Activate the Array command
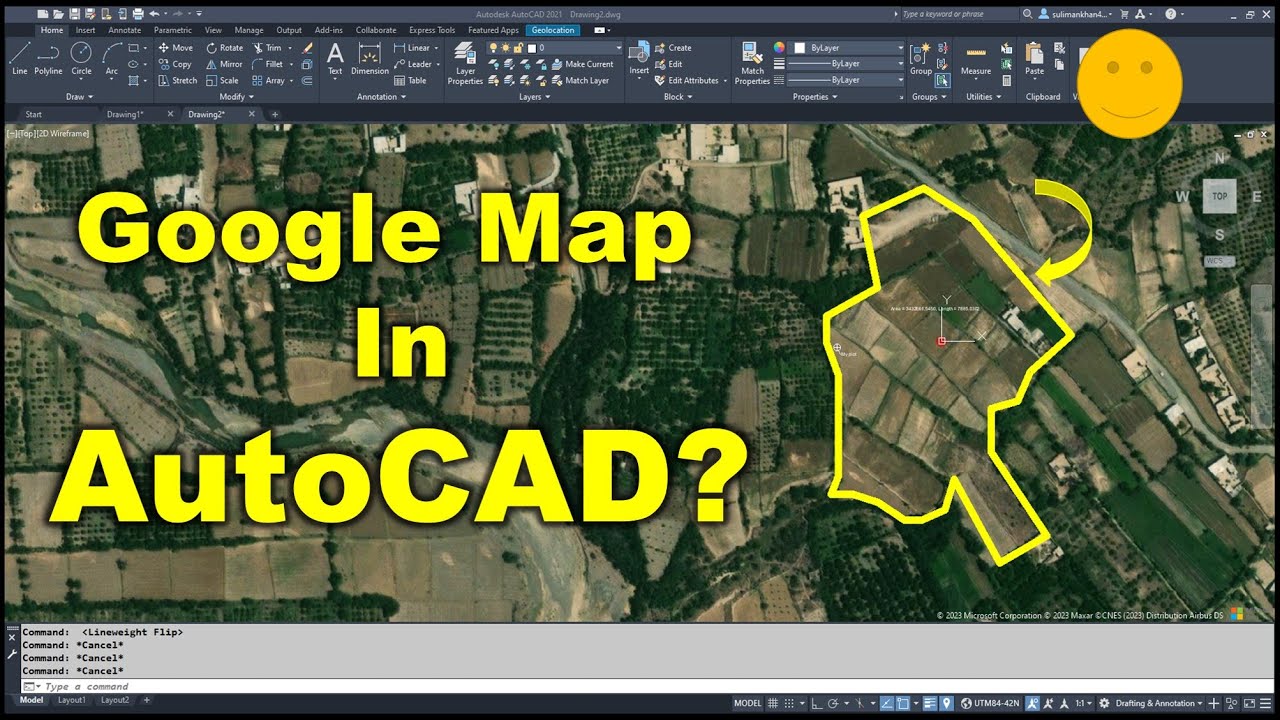1280x720 pixels. [268, 80]
